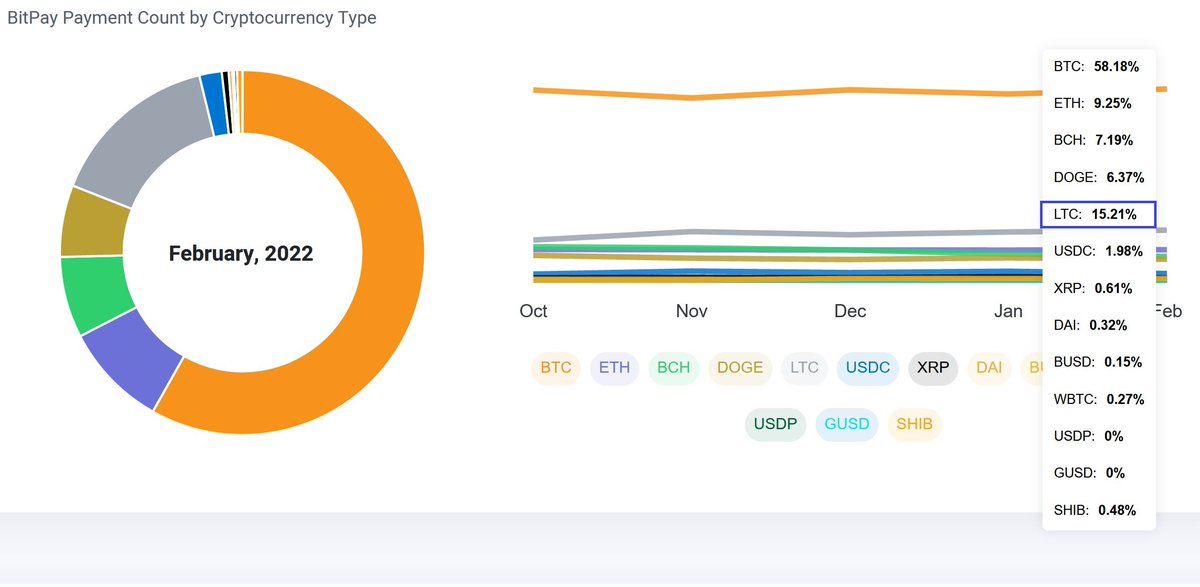Image resolution: width=1200 pixels, height=587 pixels.
Task: Click the USDP: 0% tooltip row
Action: coord(1089,436)
